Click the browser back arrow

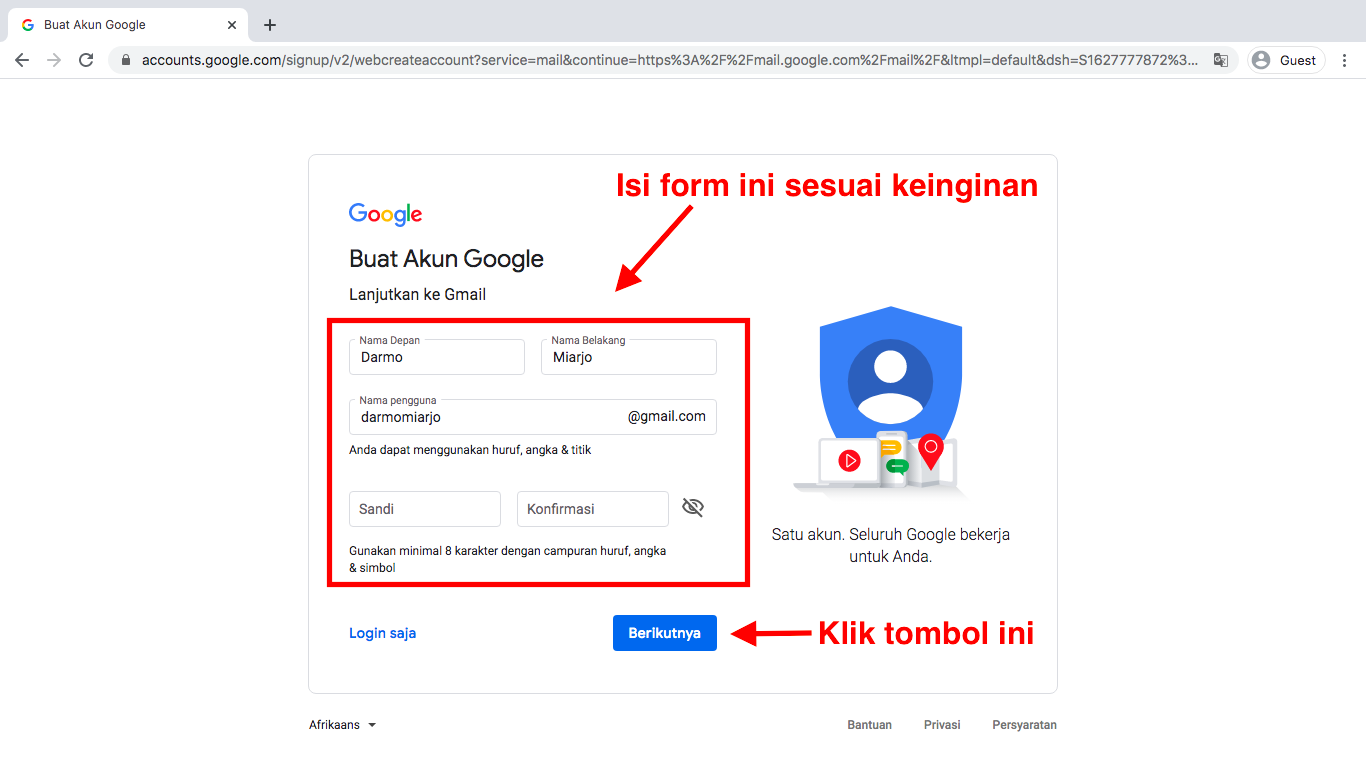[22, 60]
